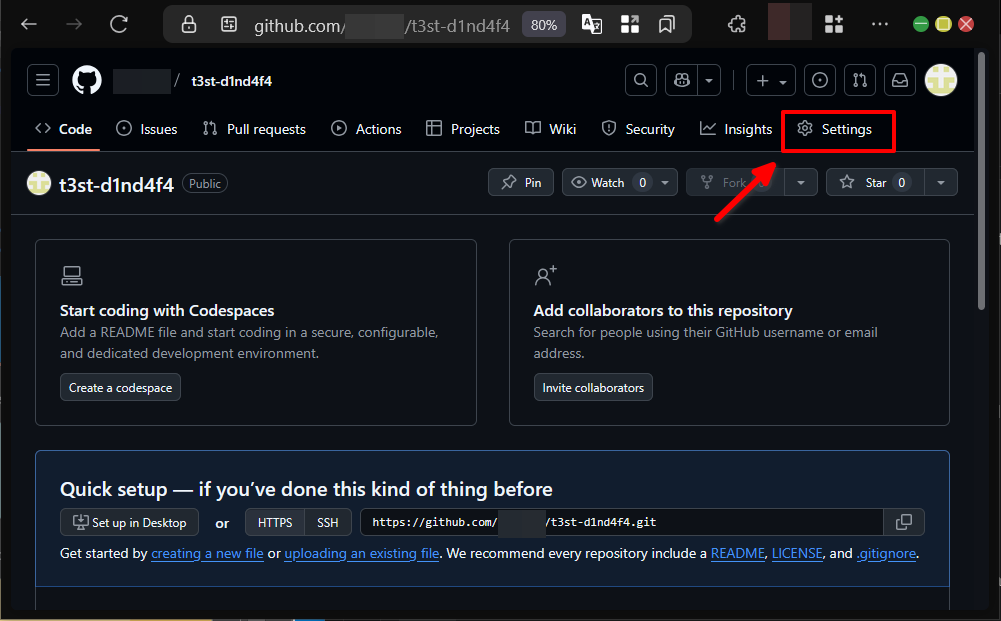Open the pull requests header icon
The height and width of the screenshot is (621, 1001).
pyautogui.click(x=860, y=81)
